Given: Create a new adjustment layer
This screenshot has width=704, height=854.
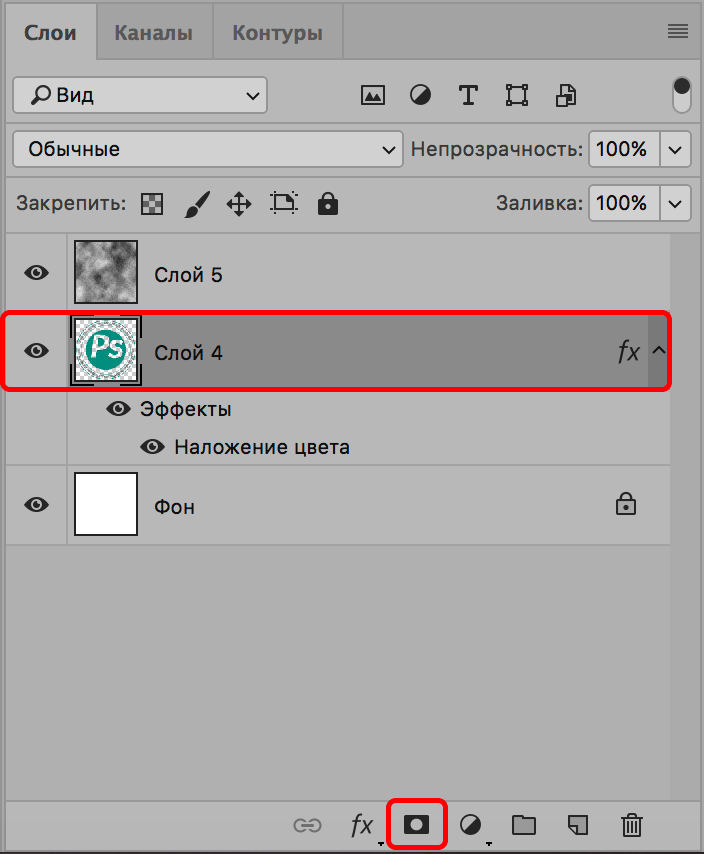Looking at the screenshot, I should (x=471, y=825).
